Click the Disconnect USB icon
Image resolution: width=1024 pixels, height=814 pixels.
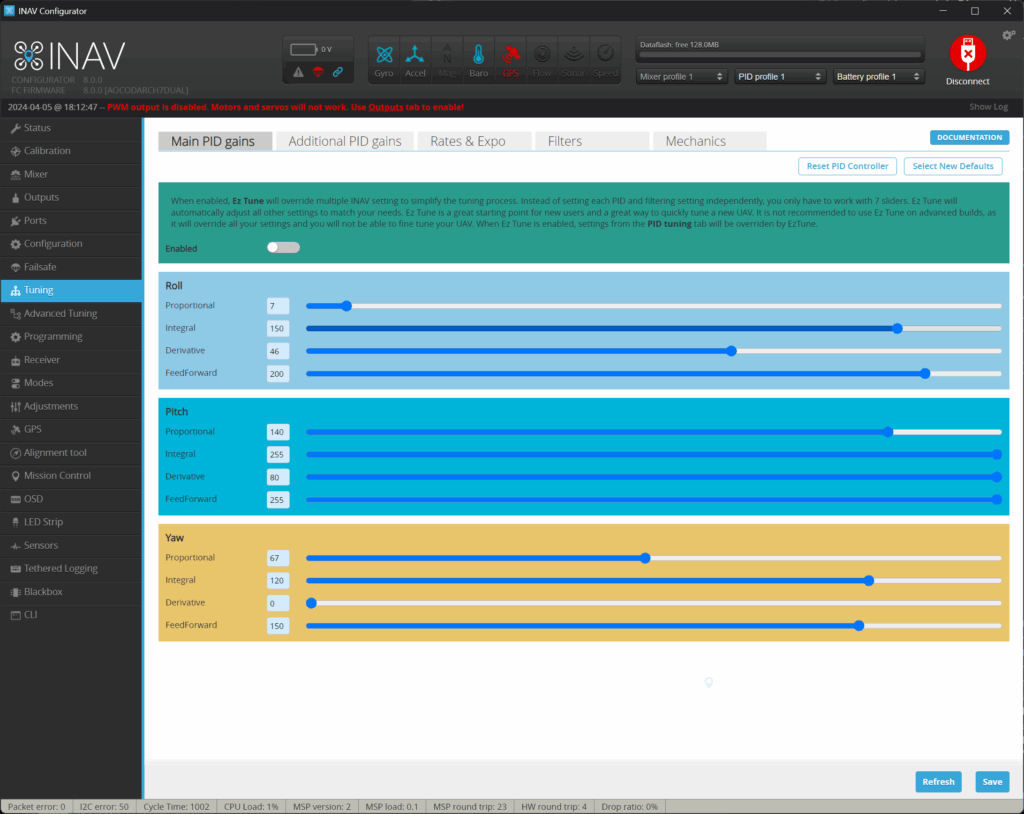(968, 54)
